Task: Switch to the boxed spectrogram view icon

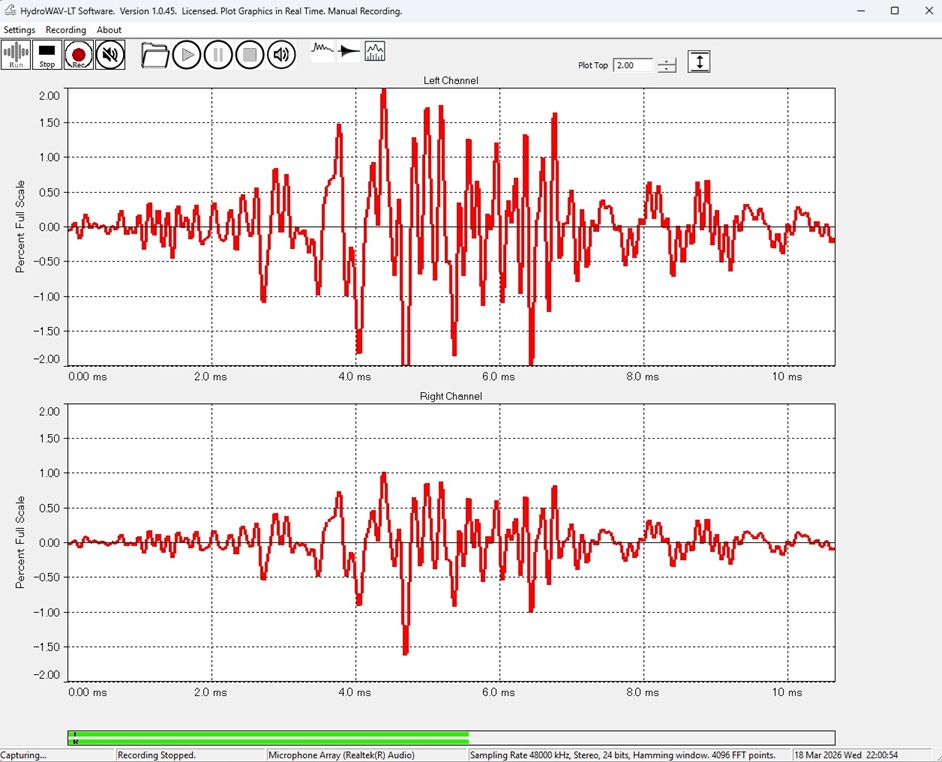Action: click(x=375, y=50)
